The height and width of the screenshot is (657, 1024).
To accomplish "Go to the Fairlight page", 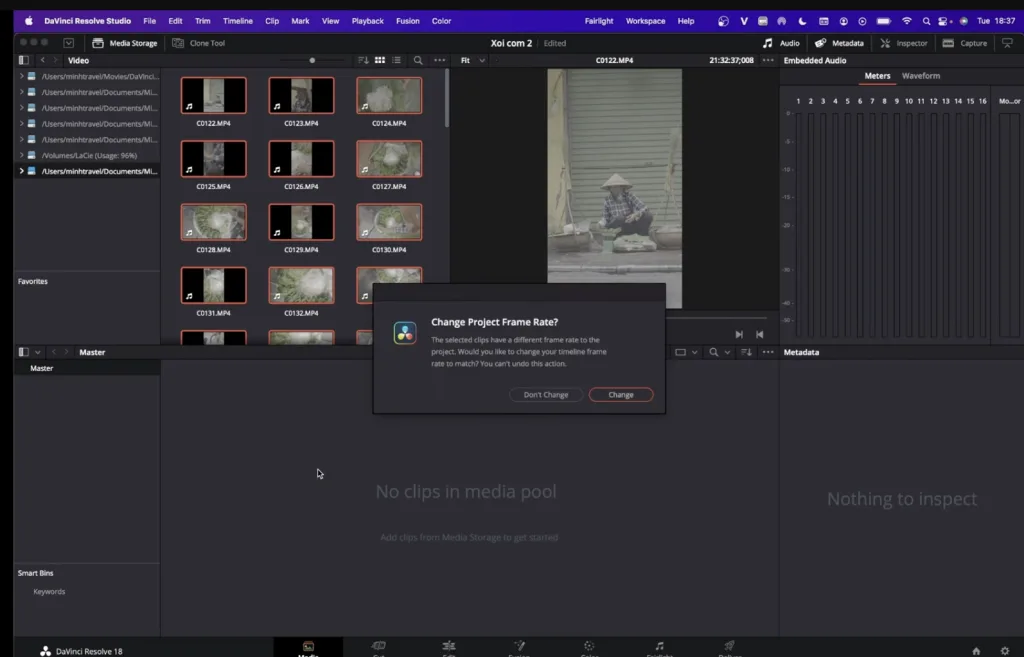I will pos(660,648).
